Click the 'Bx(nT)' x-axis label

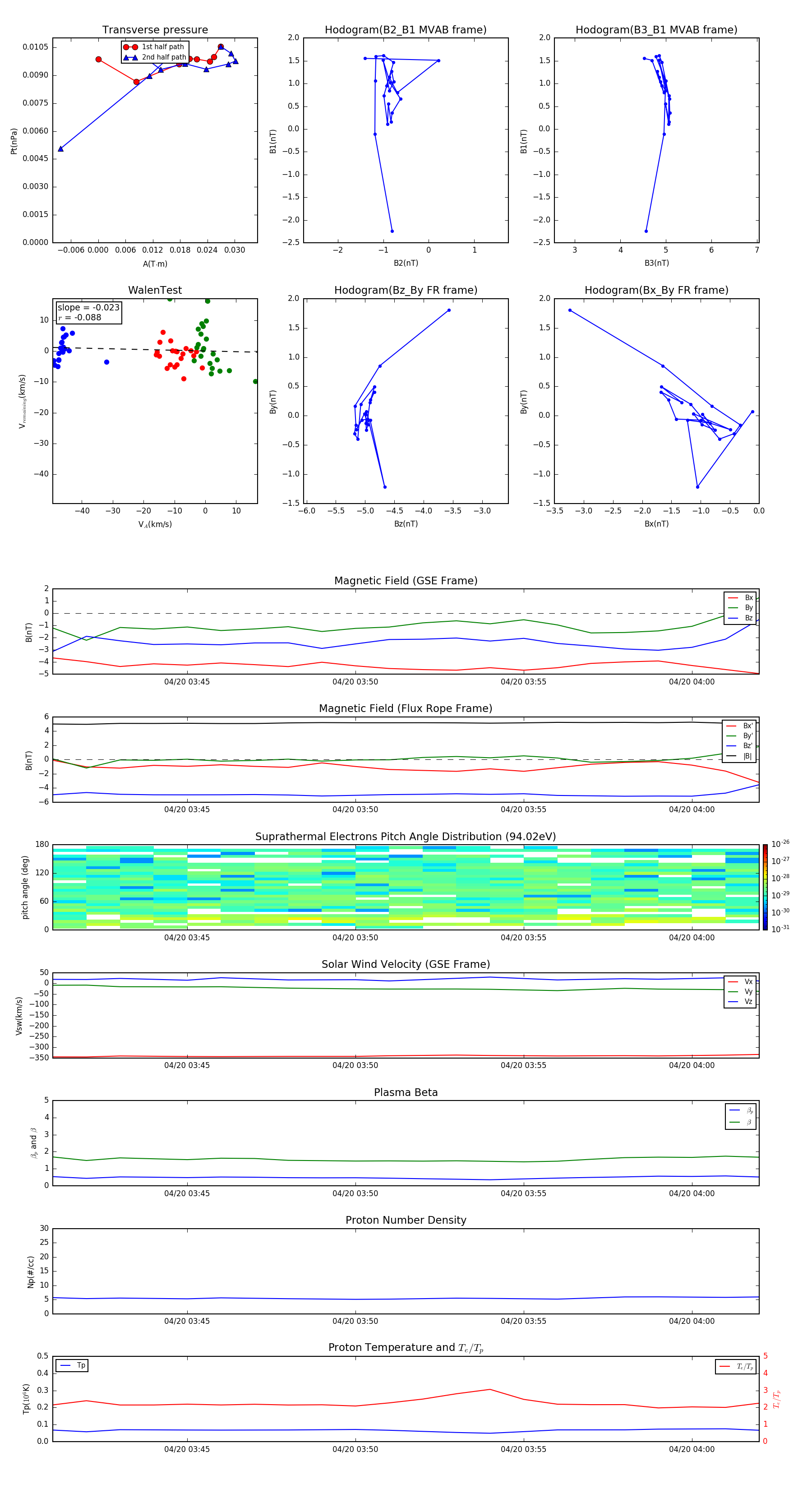pyautogui.click(x=656, y=524)
